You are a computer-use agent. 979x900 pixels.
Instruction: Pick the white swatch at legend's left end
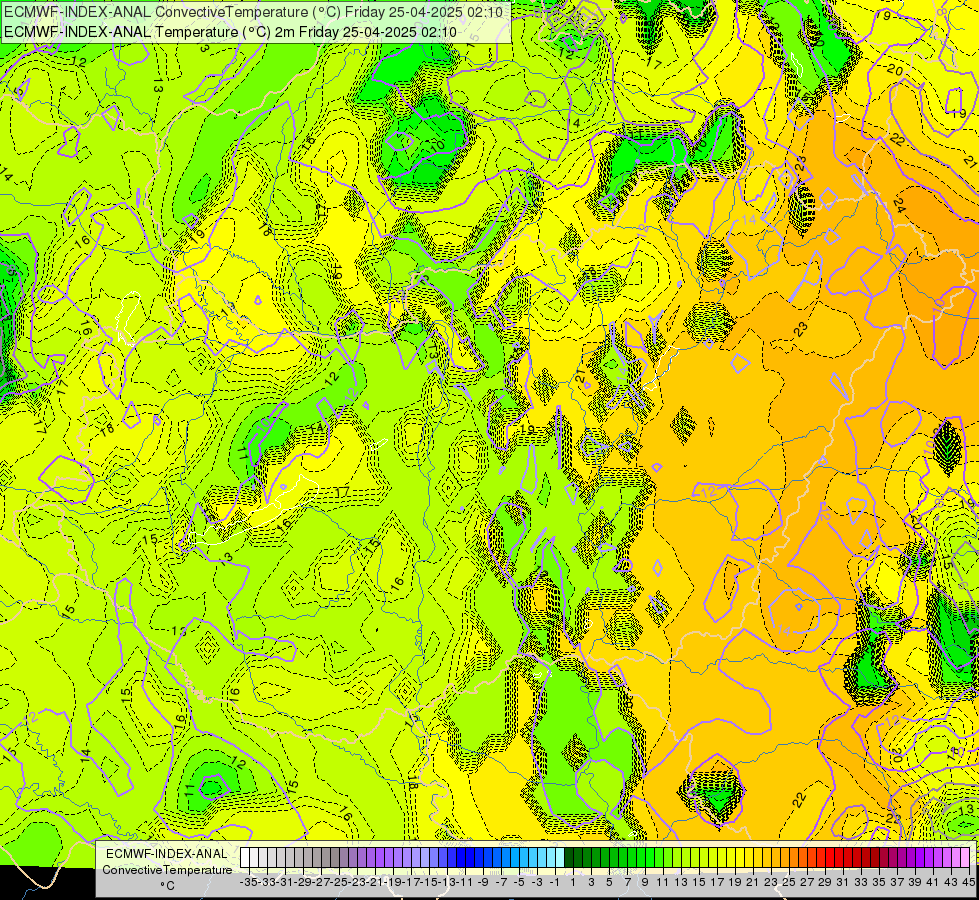[x=245, y=858]
